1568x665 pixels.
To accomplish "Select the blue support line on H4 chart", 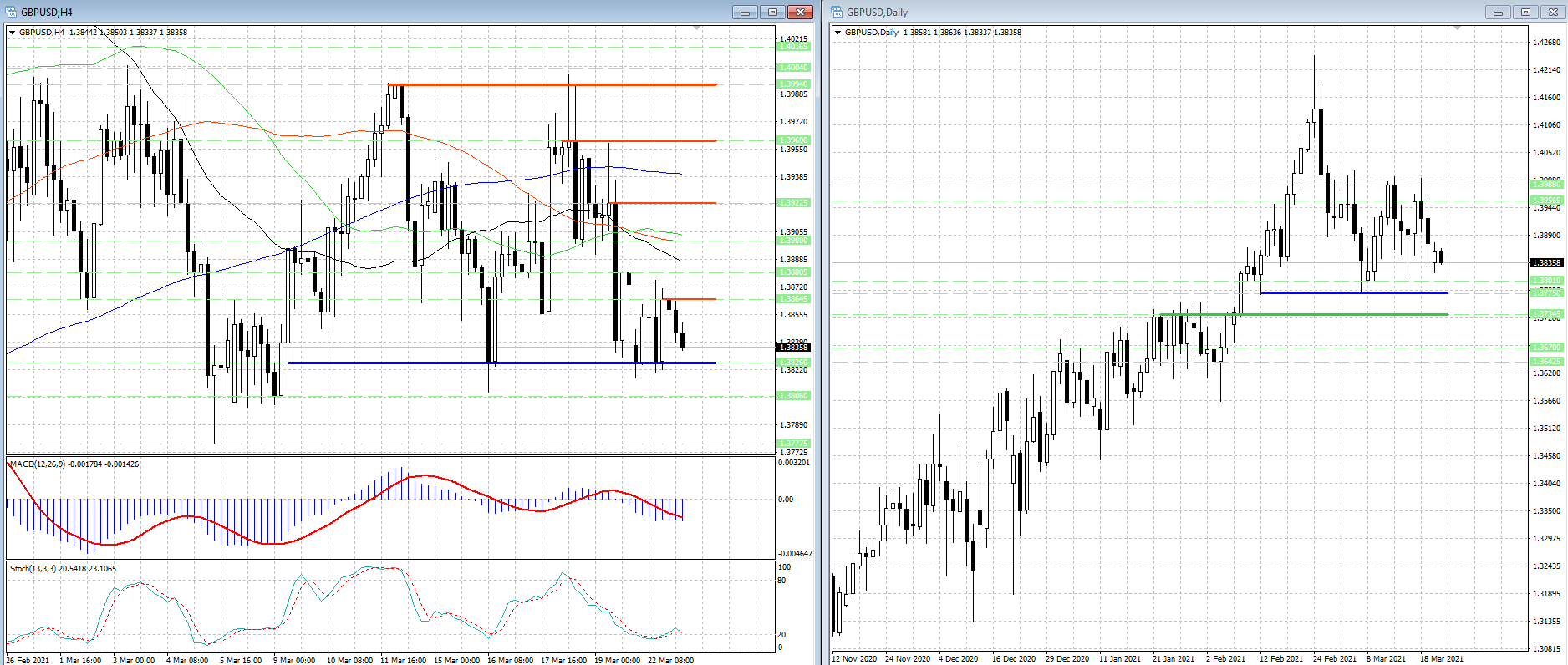I will [501, 363].
